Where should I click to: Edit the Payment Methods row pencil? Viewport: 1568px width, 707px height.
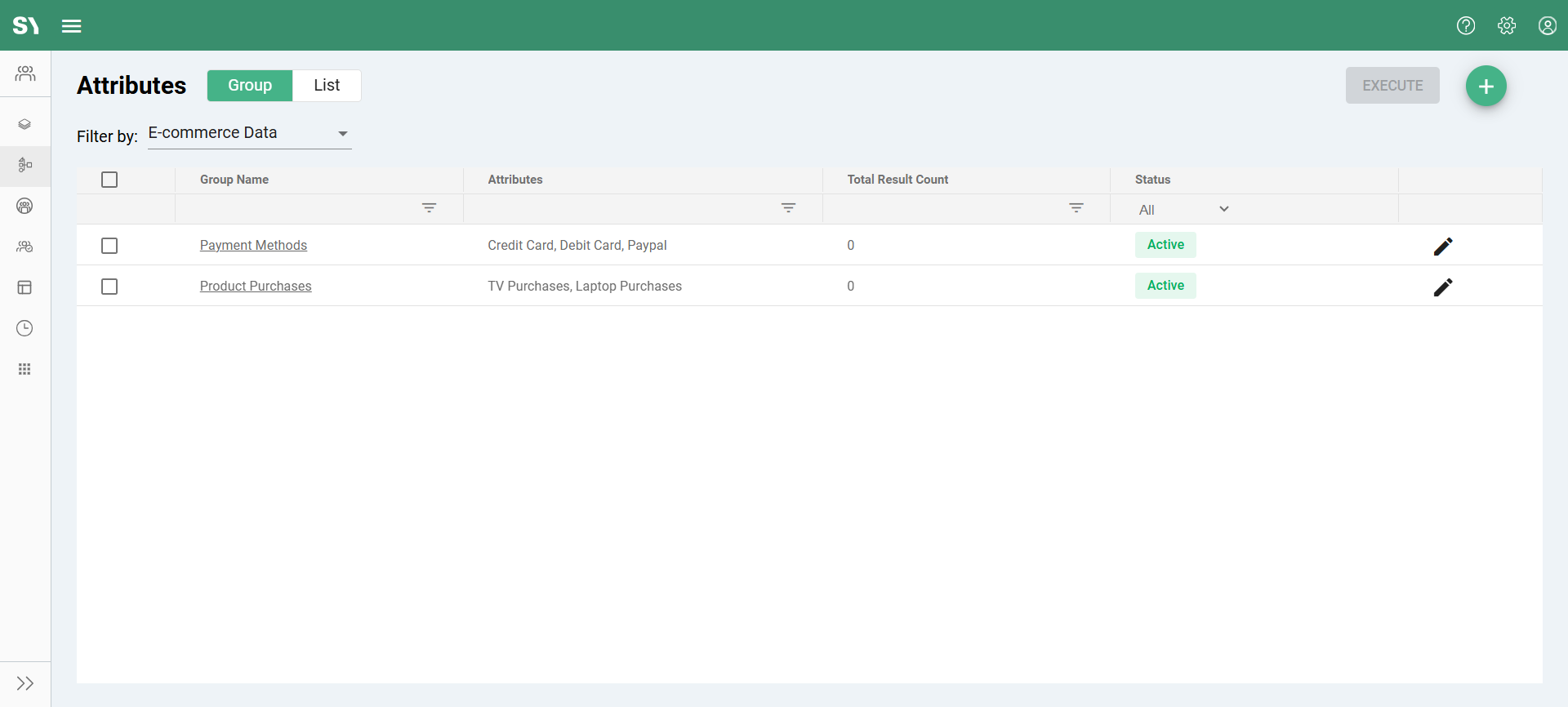1443,246
